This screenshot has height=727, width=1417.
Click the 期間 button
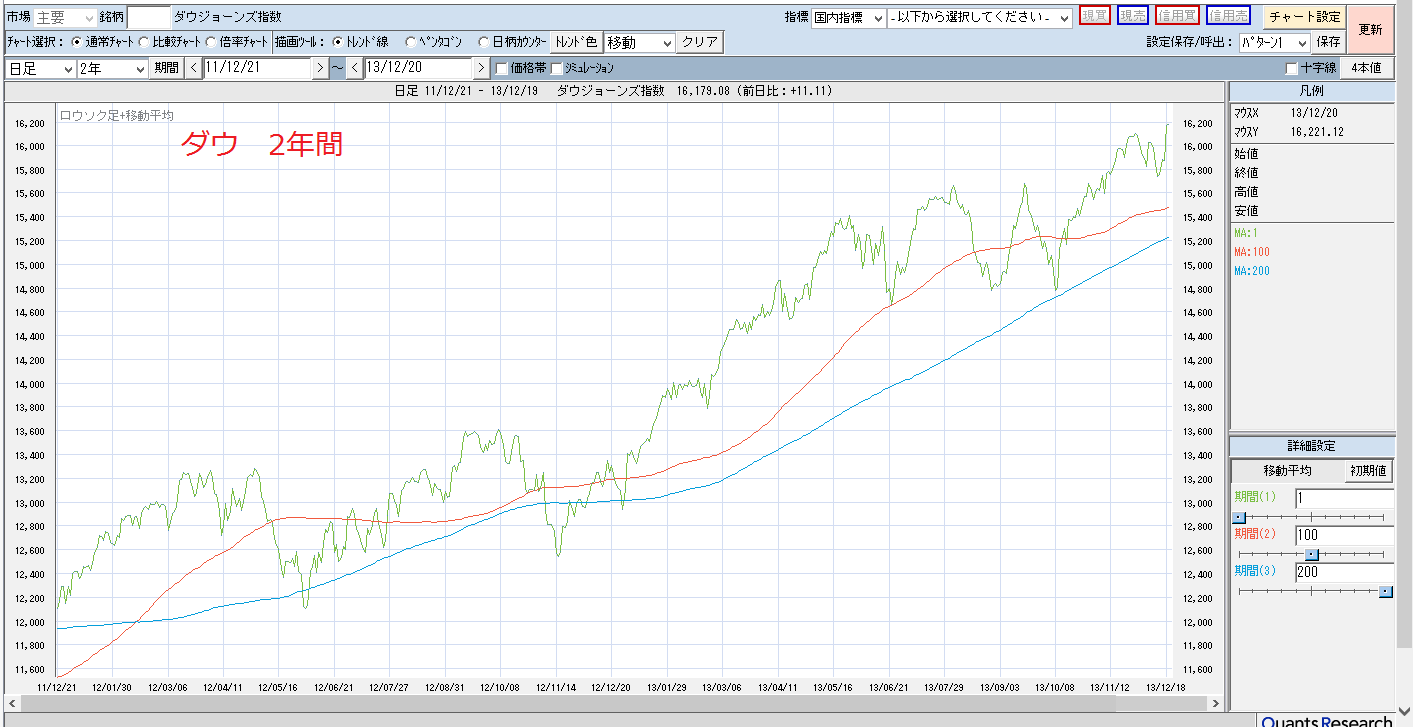coord(166,68)
